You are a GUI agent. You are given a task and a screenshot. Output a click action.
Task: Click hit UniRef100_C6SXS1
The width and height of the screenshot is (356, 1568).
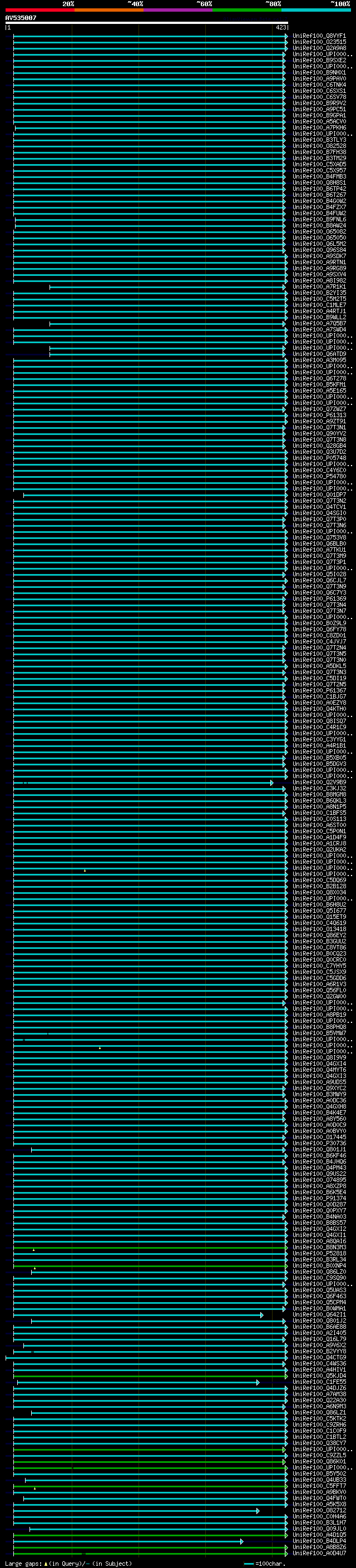tap(319, 91)
